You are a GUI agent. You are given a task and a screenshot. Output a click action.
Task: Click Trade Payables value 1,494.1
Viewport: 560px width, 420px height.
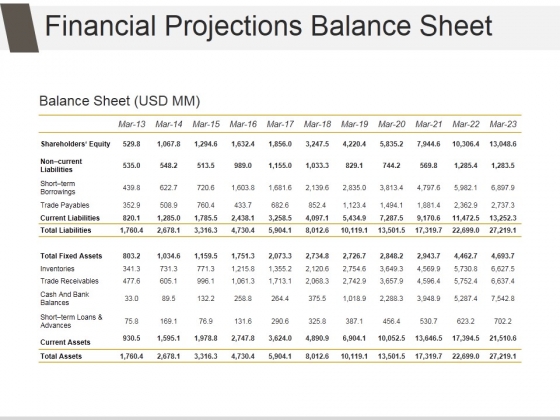click(x=391, y=205)
